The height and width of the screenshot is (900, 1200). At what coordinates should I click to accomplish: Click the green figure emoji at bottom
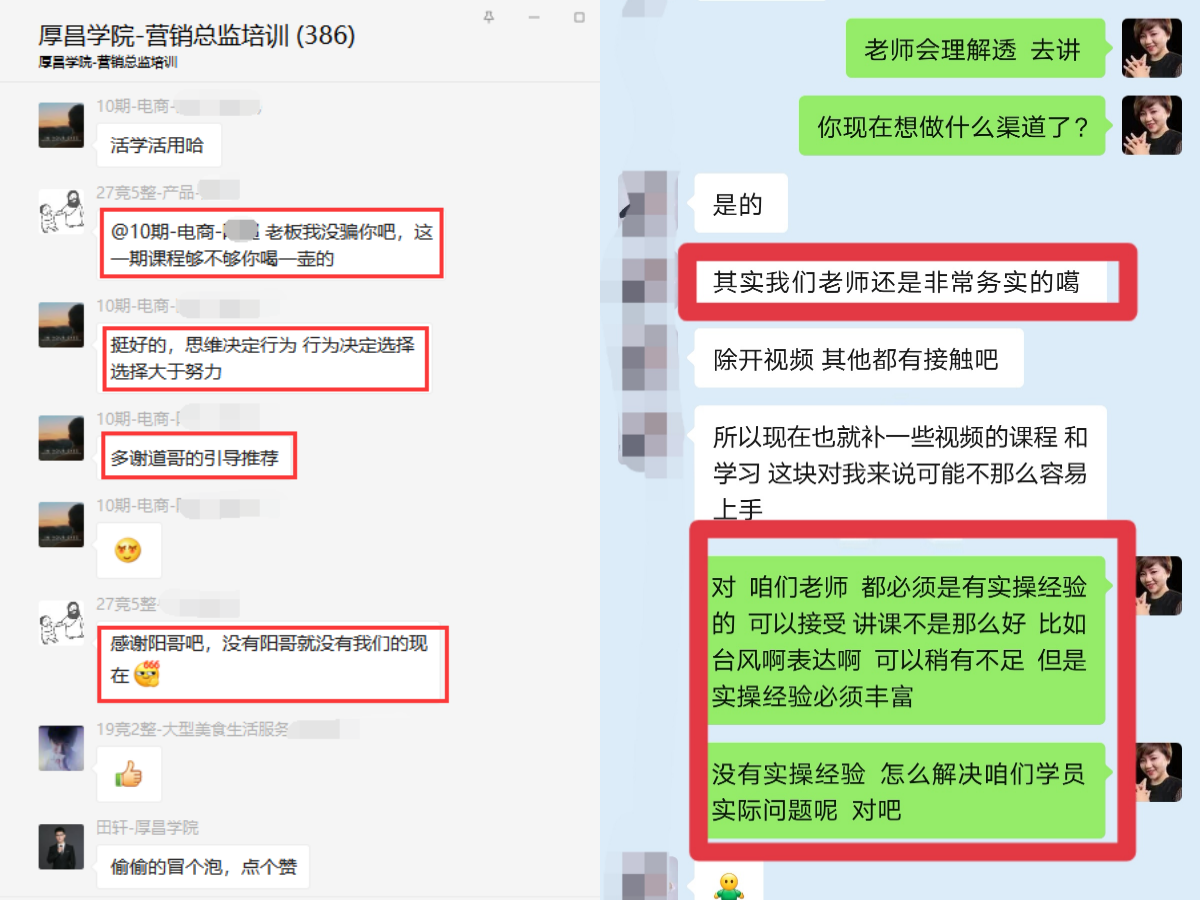tap(727, 887)
